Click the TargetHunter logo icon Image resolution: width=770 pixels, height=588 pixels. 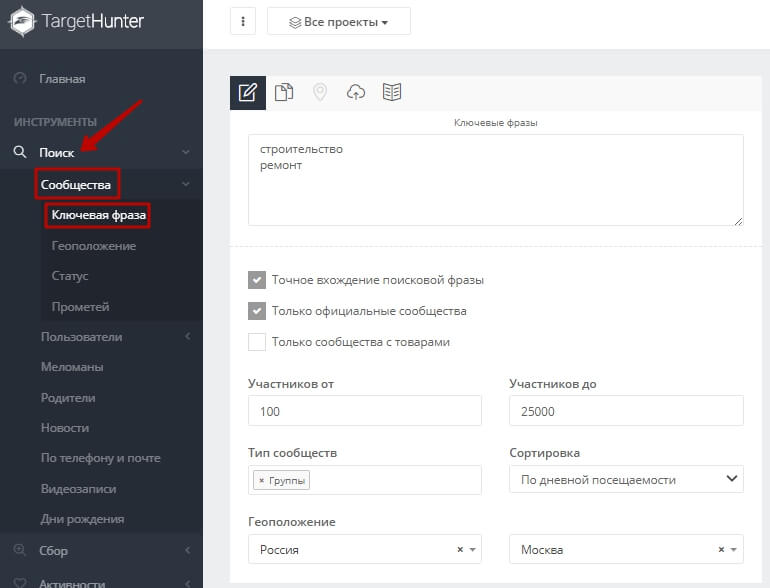[22, 22]
